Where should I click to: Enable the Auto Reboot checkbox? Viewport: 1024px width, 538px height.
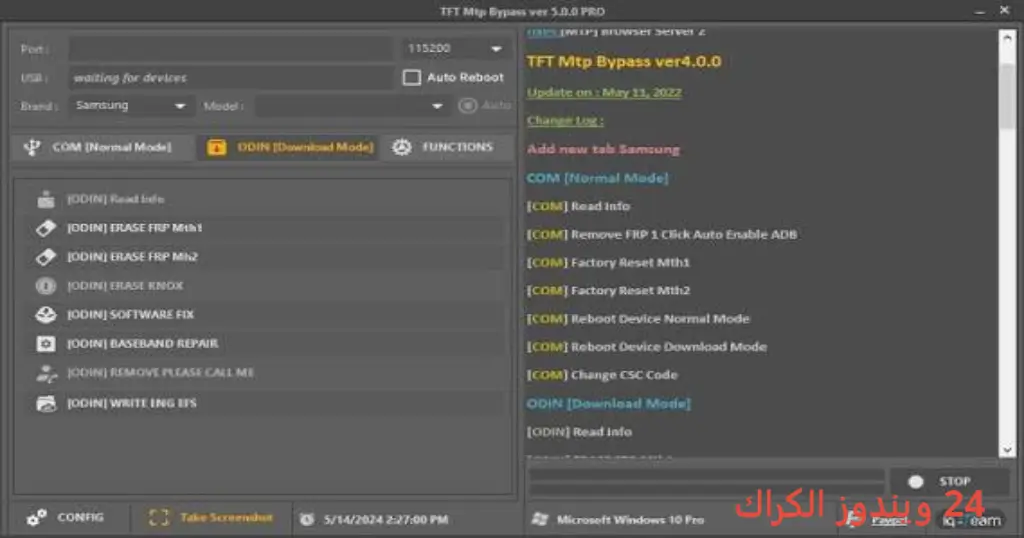click(x=411, y=78)
